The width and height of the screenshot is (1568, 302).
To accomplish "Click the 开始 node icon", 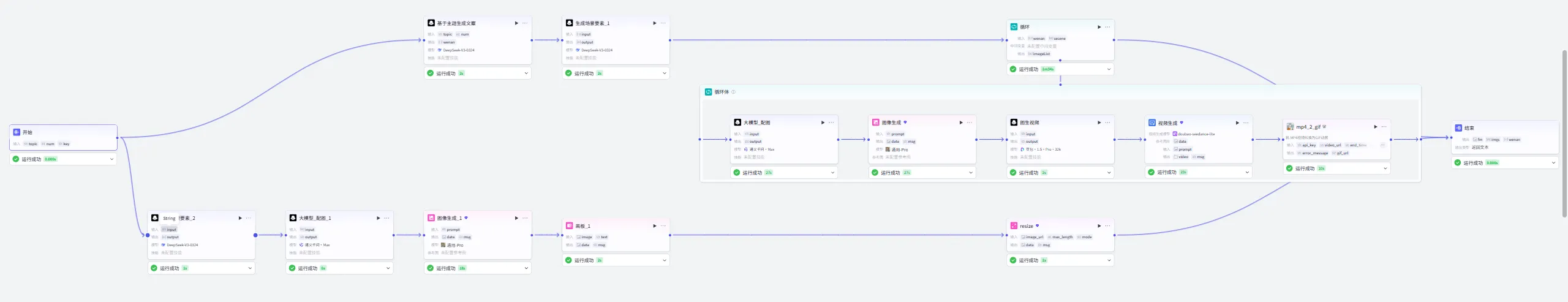I will (17, 132).
